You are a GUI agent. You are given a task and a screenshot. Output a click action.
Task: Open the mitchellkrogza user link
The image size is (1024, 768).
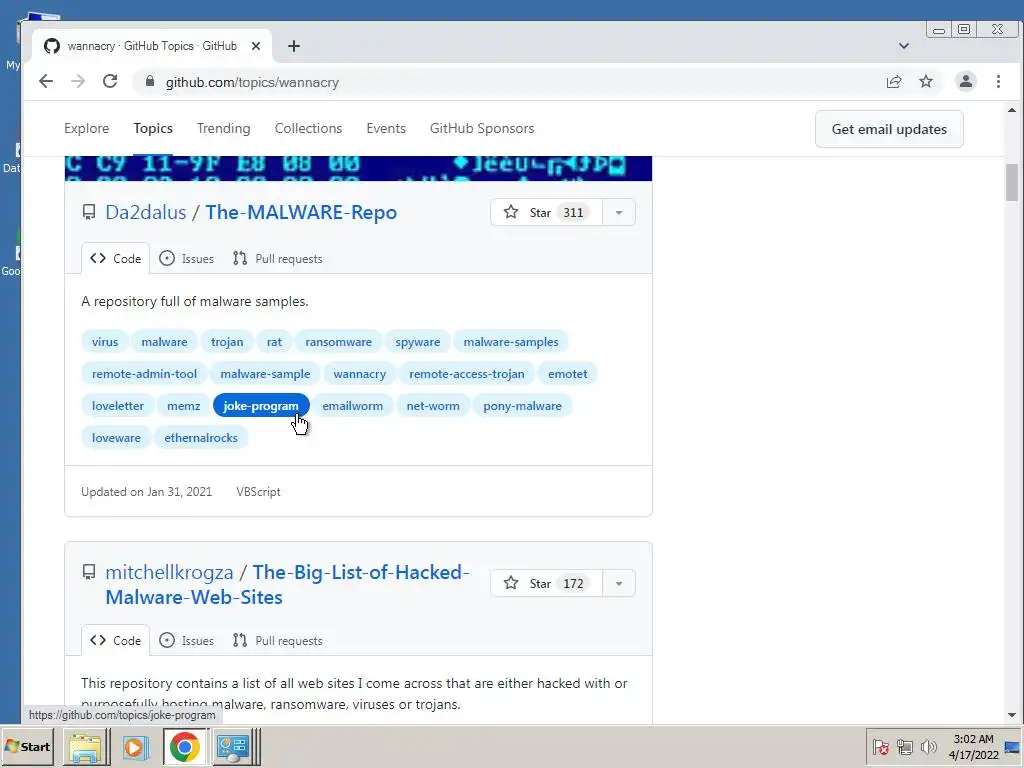pyautogui.click(x=169, y=572)
